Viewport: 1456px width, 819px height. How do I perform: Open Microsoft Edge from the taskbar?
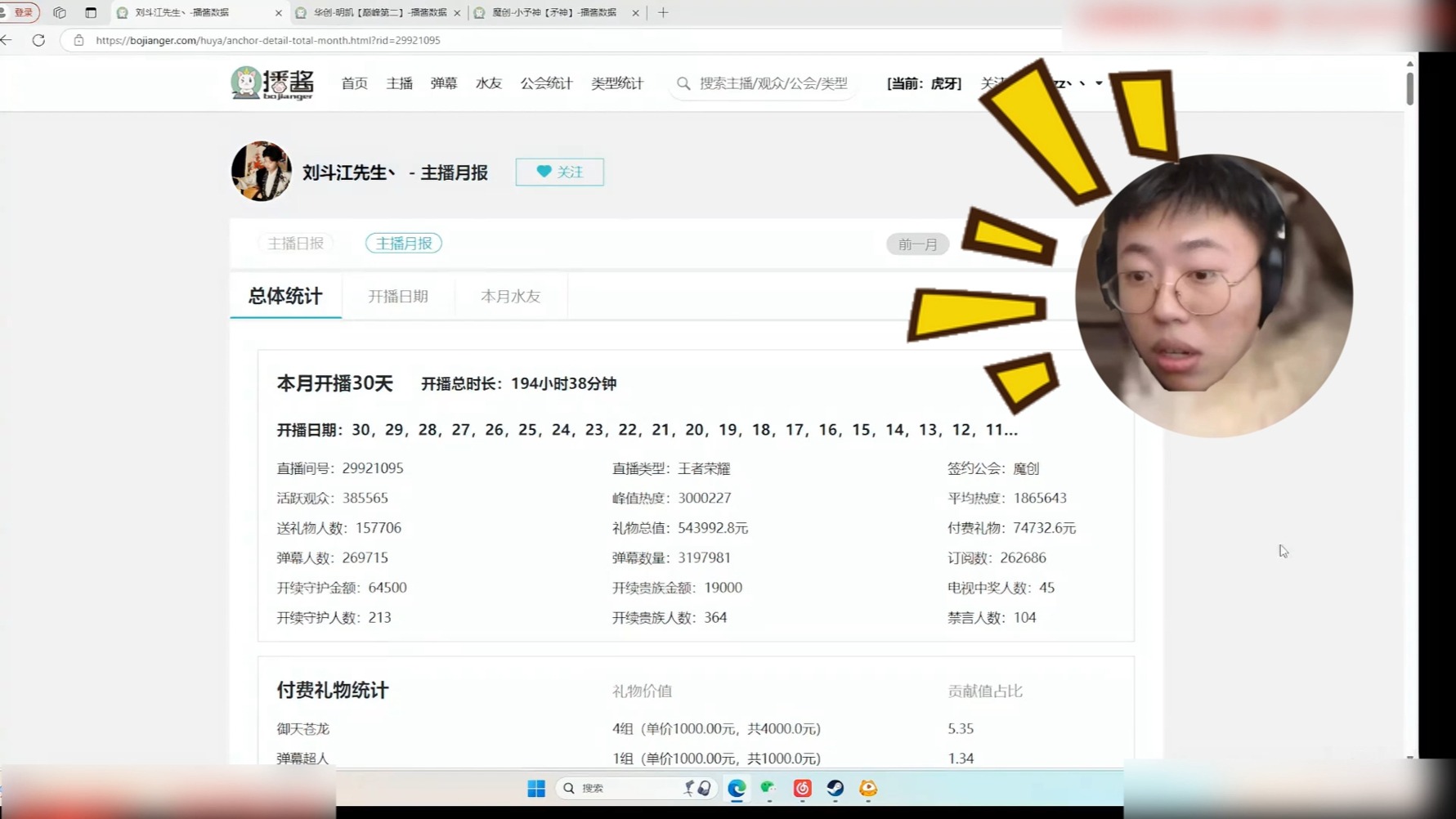pyautogui.click(x=737, y=788)
